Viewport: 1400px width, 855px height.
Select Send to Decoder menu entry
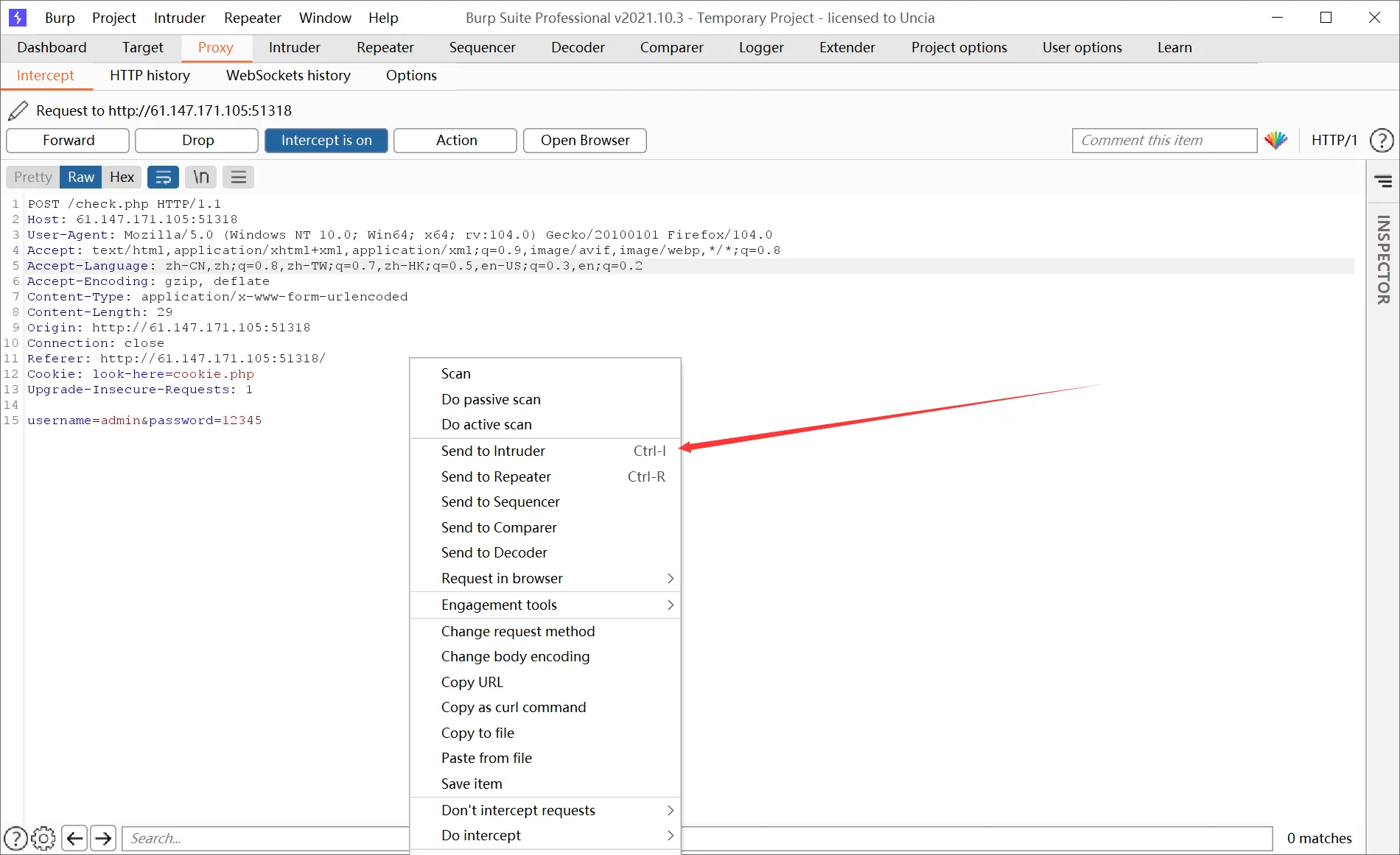[545, 552]
